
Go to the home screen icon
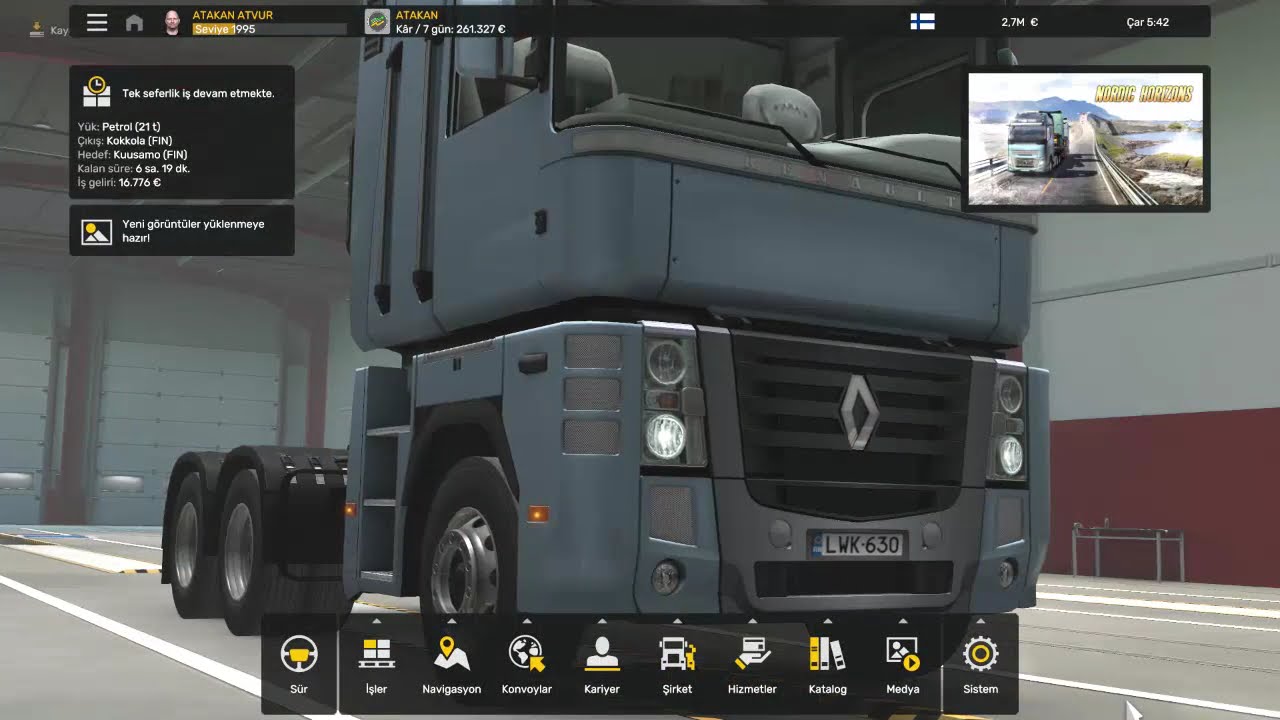tap(134, 22)
